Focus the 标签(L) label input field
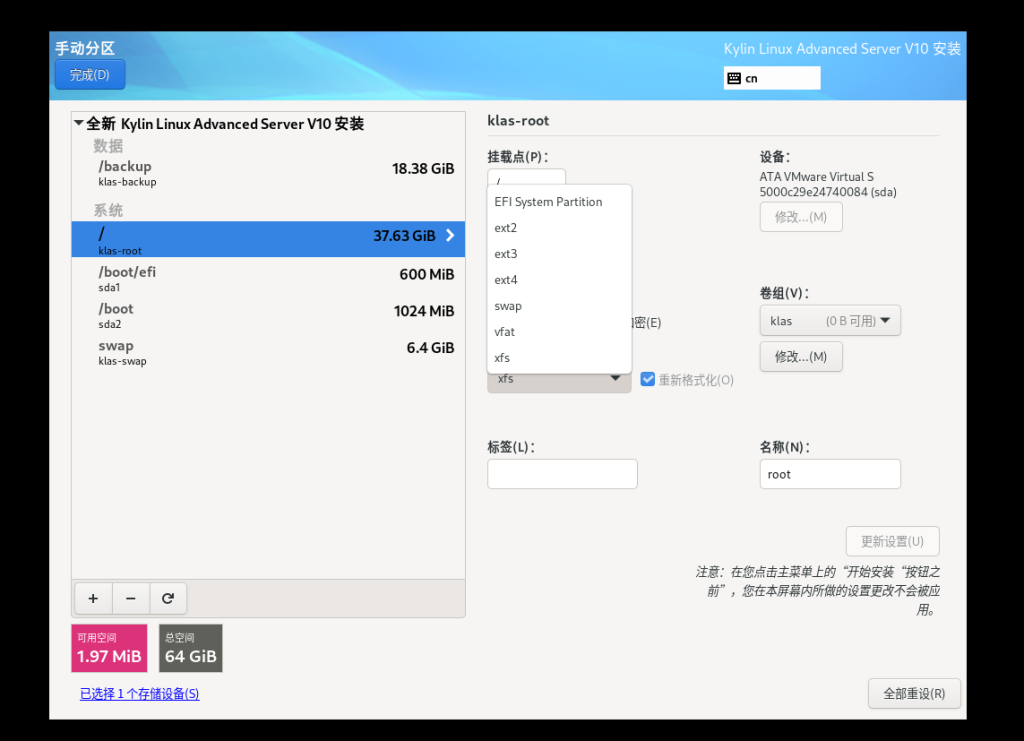The height and width of the screenshot is (741, 1024). coord(562,474)
